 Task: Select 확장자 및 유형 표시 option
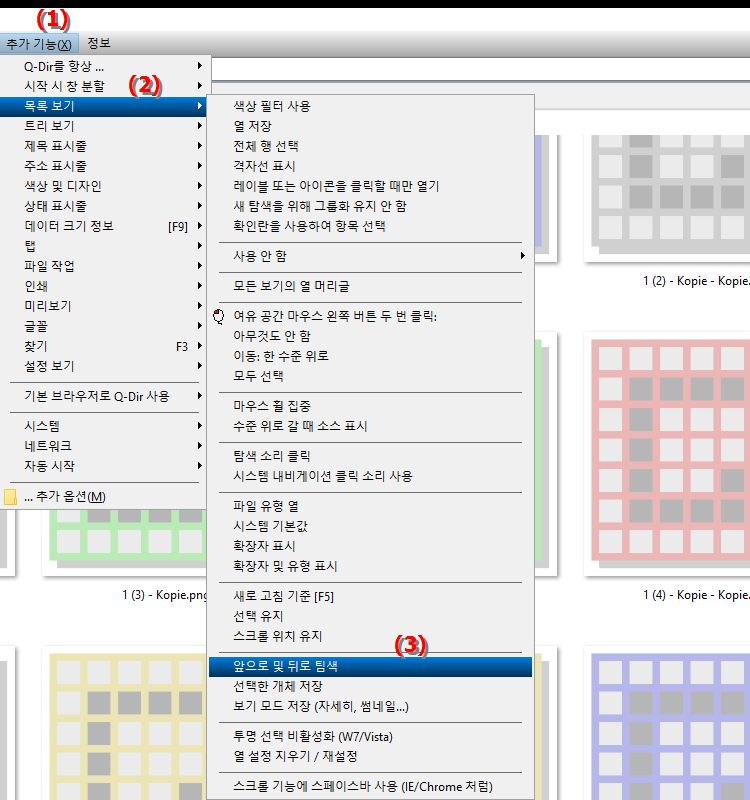click(x=370, y=566)
